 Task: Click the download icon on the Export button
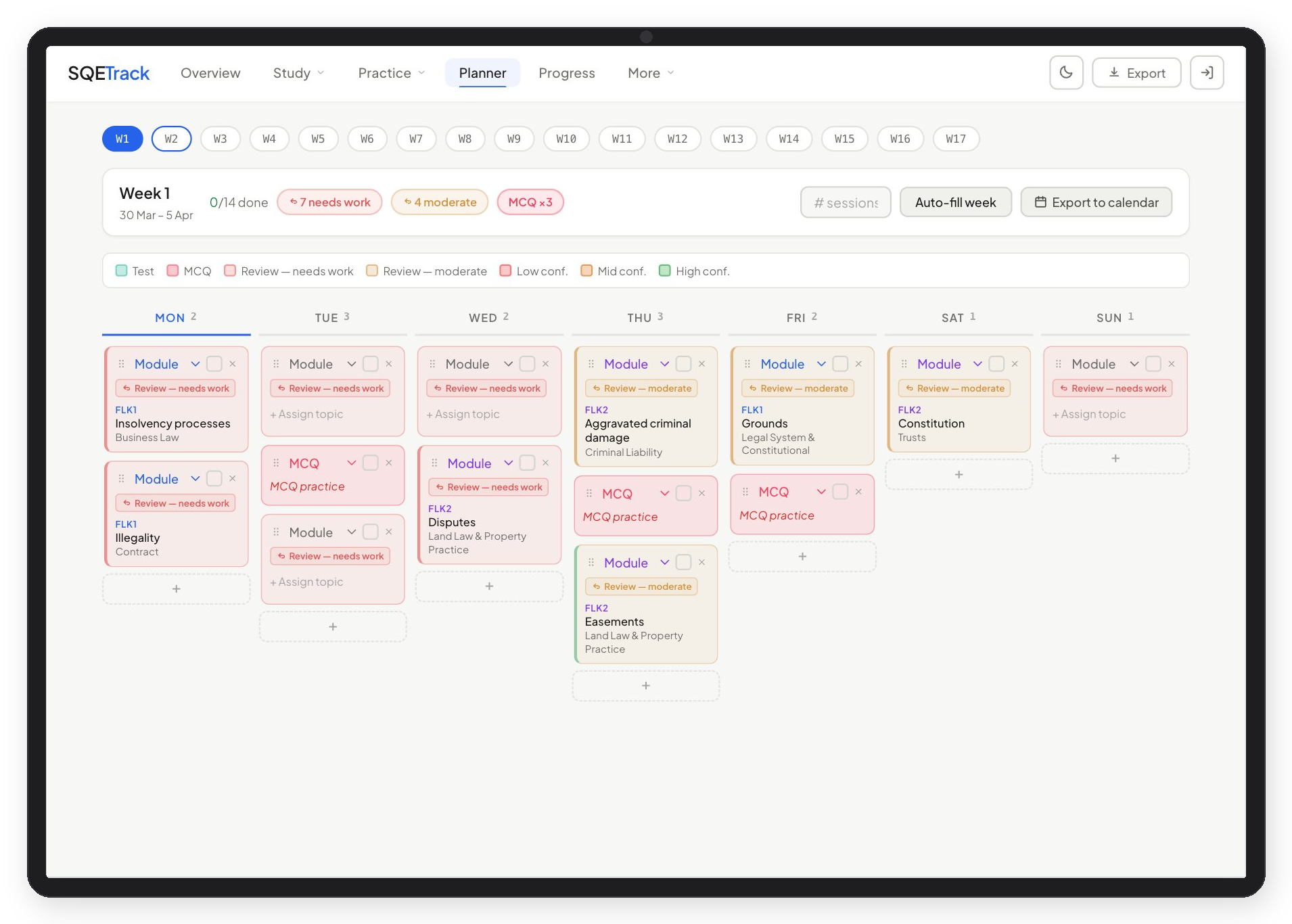click(1114, 72)
